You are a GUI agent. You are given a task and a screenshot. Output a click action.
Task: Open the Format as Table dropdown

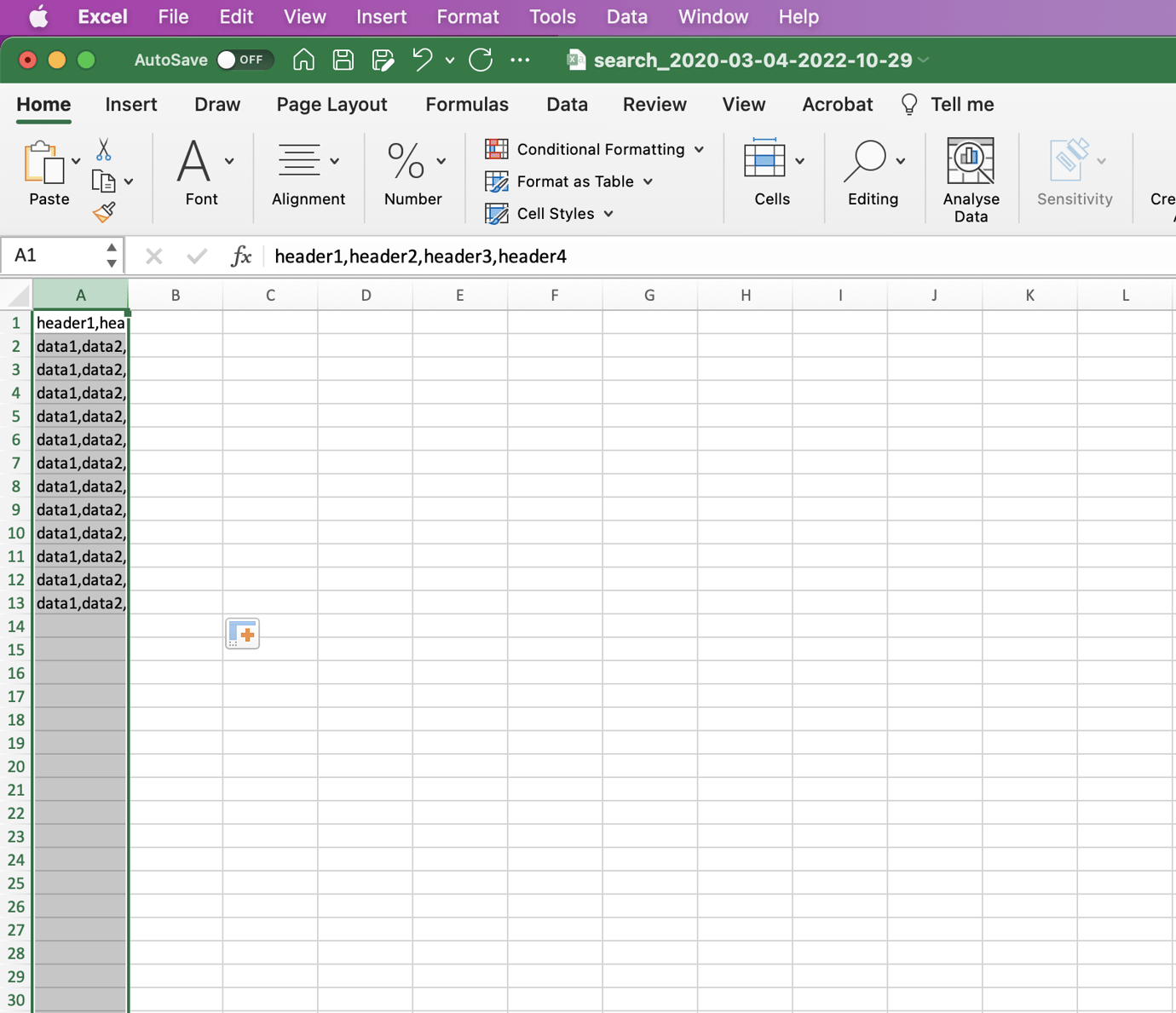click(x=569, y=181)
